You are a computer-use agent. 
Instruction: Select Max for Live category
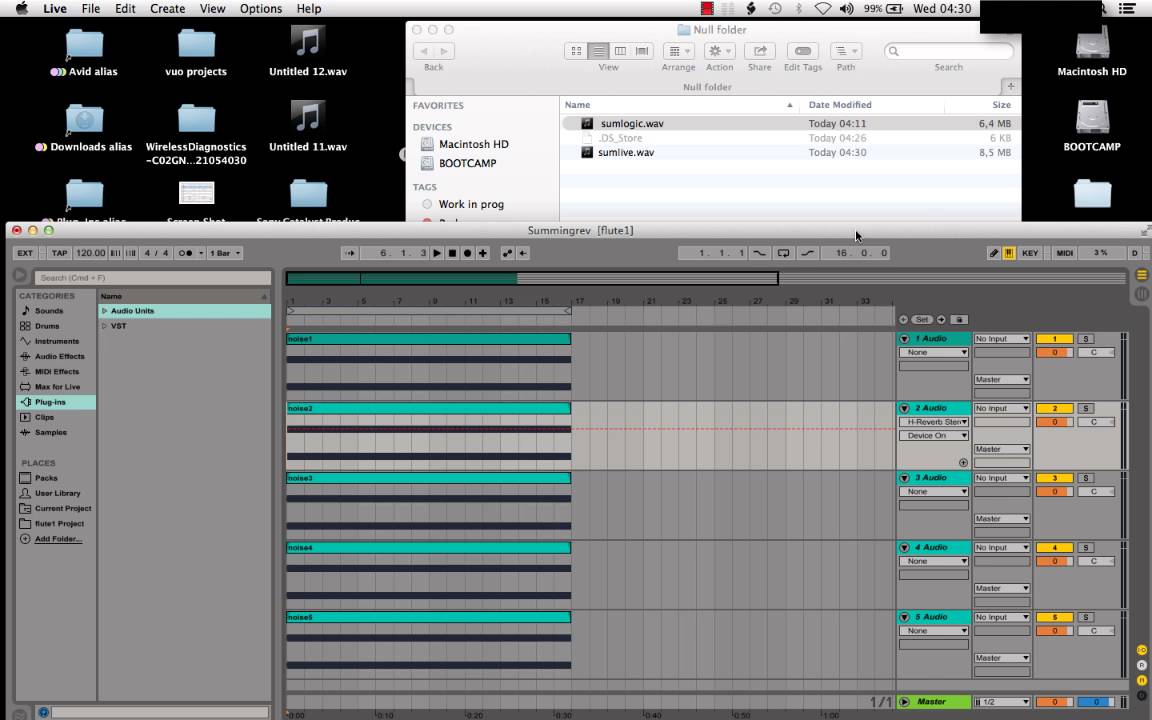pos(56,387)
